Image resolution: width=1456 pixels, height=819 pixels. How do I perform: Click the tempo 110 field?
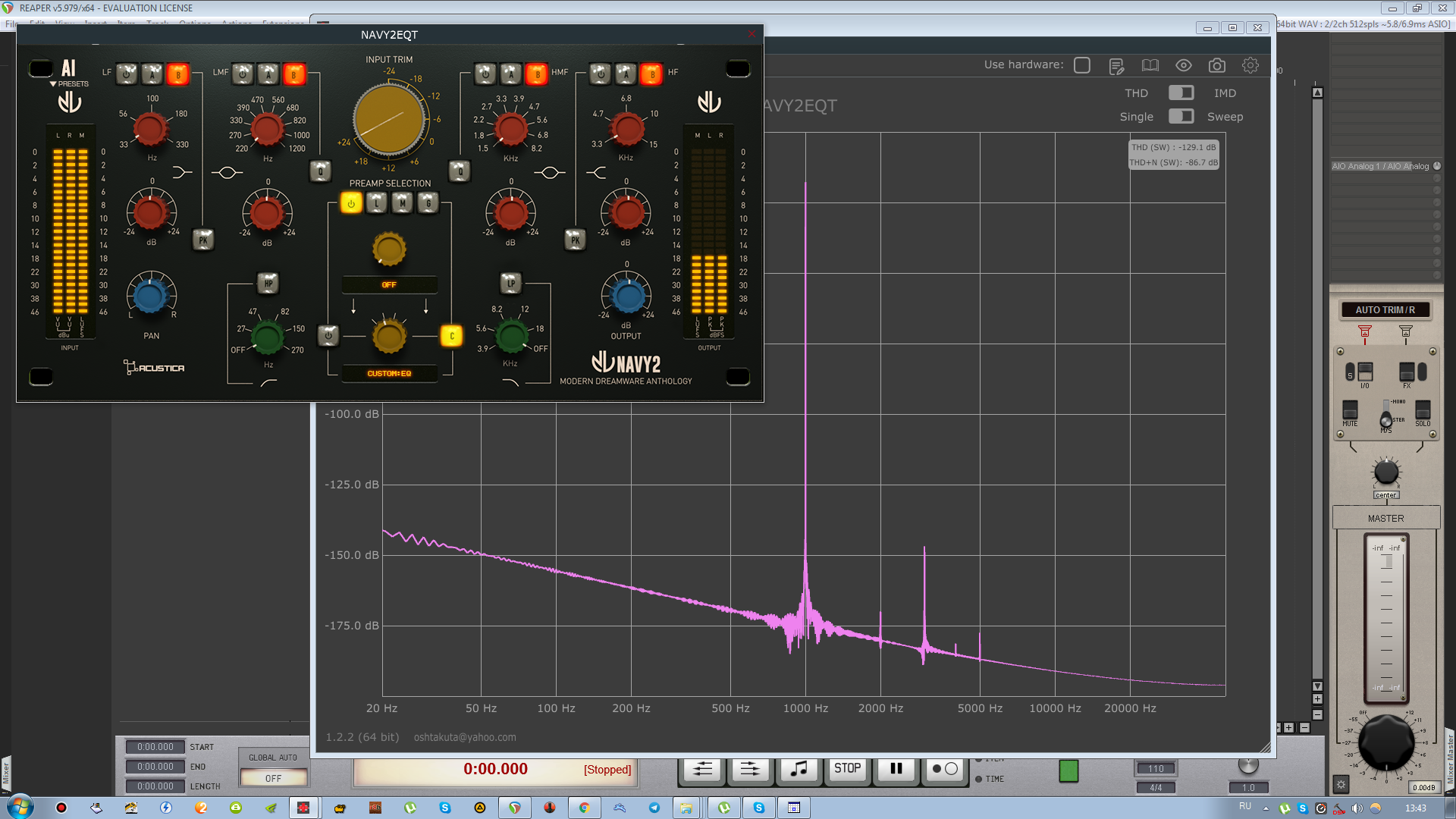tap(1156, 768)
